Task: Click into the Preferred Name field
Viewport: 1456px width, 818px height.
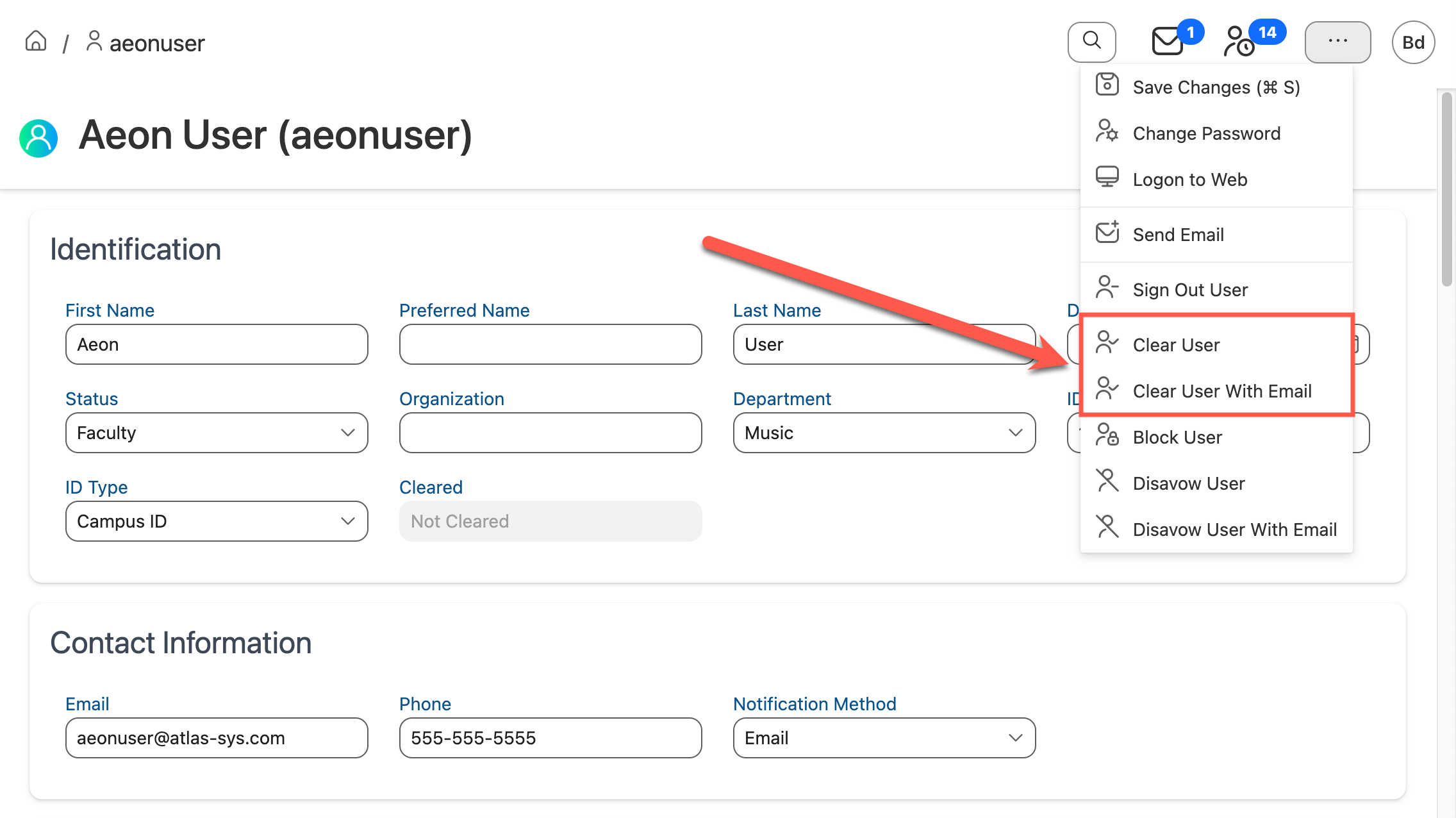Action: coord(550,344)
